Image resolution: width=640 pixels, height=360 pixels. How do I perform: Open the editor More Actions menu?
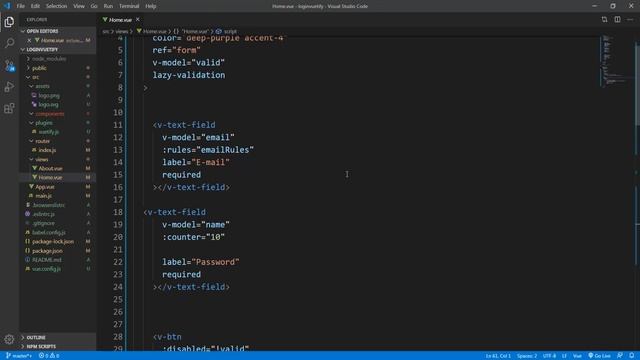(x=630, y=20)
